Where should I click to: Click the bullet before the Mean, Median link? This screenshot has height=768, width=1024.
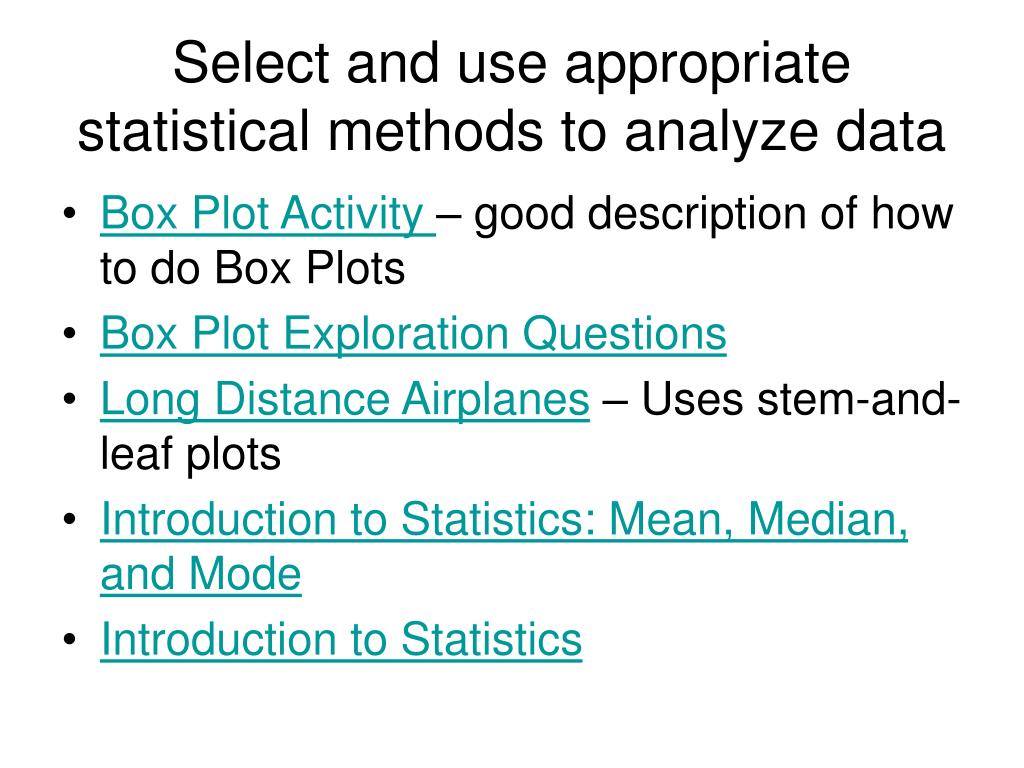[70, 520]
